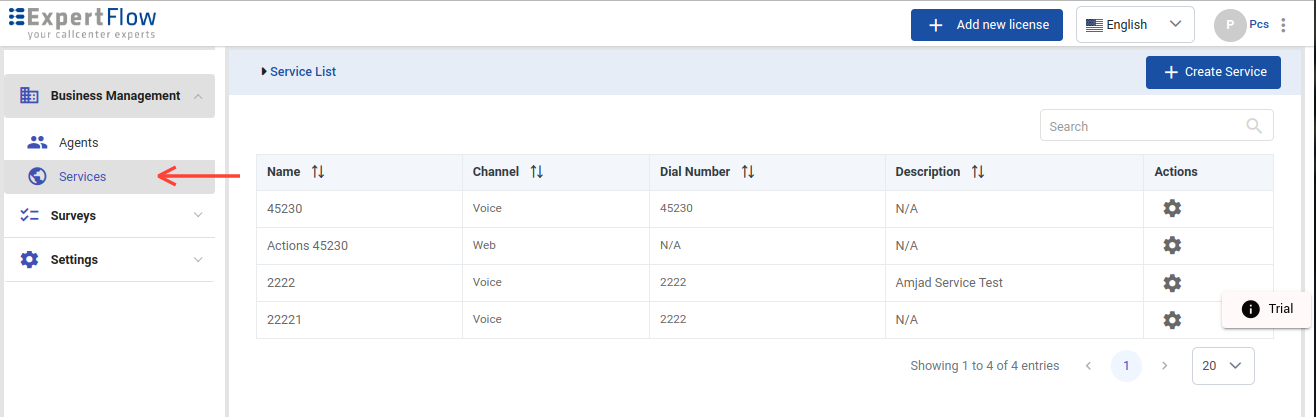Select Services in sidebar

tap(82, 177)
